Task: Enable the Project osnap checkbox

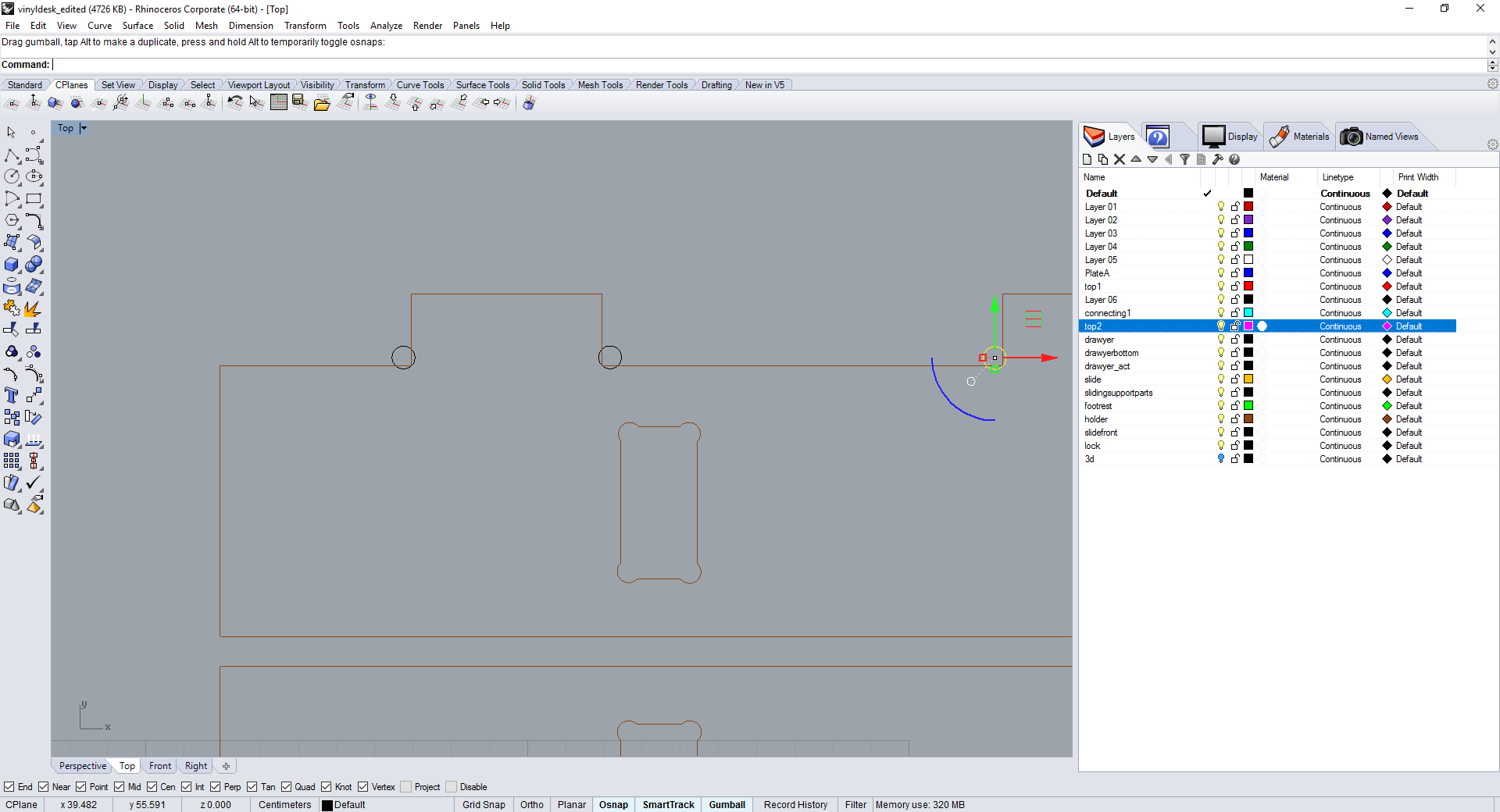Action: pyautogui.click(x=405, y=787)
